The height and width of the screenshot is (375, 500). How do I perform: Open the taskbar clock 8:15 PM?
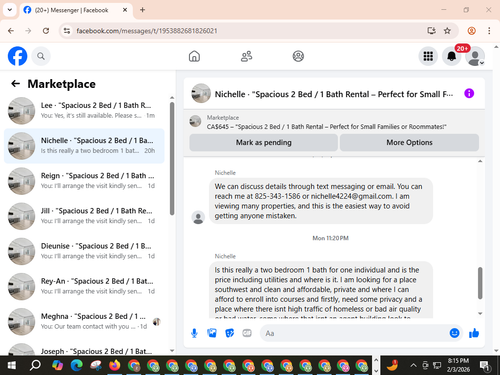pyautogui.click(x=458, y=365)
